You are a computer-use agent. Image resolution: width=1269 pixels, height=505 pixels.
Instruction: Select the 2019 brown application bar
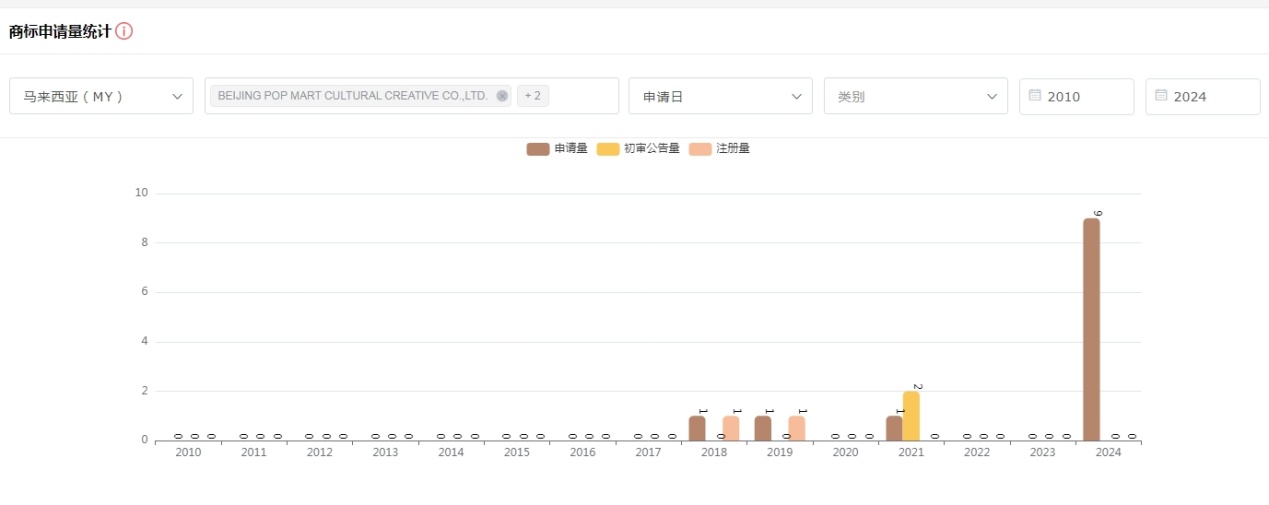(763, 428)
